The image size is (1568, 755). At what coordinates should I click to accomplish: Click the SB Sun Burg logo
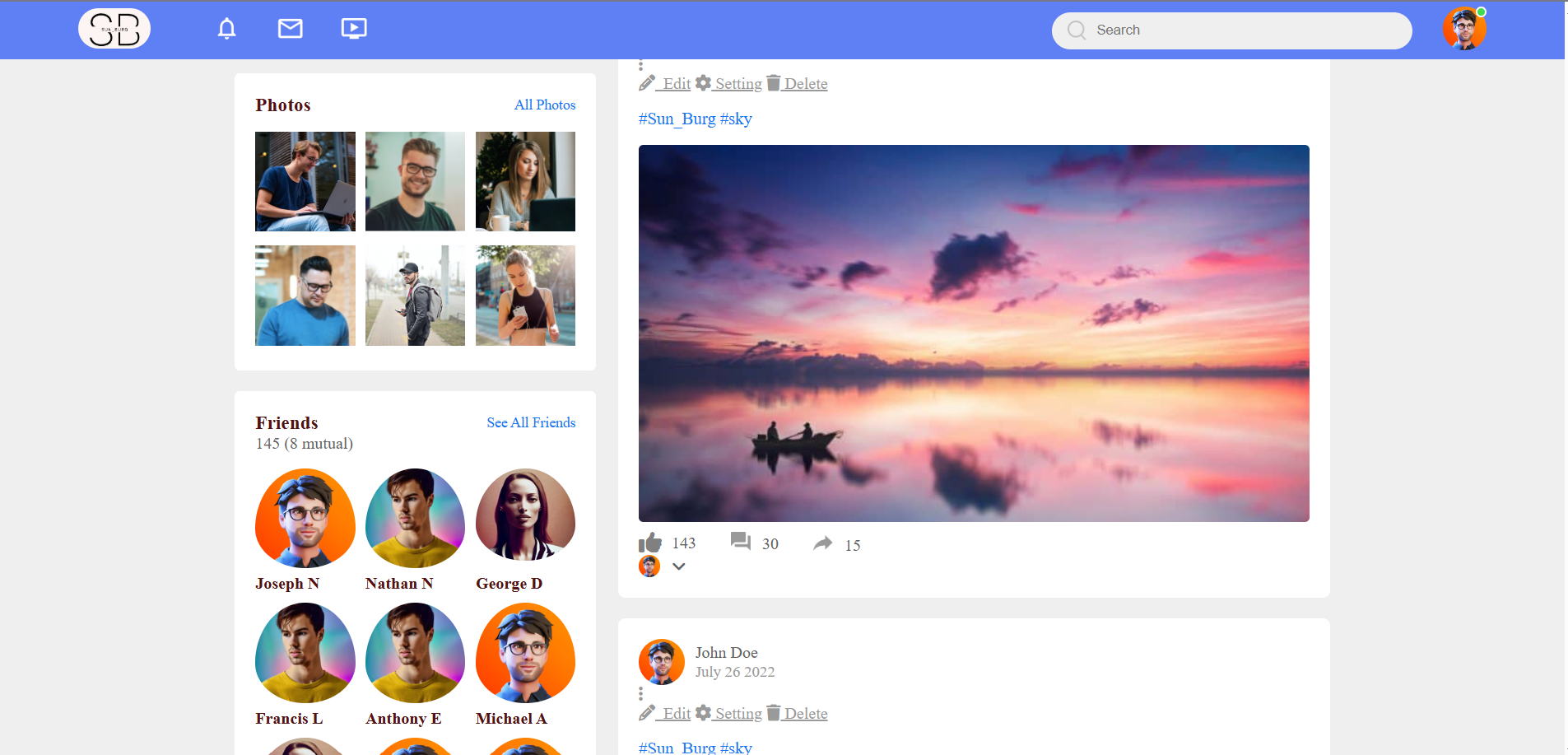click(x=114, y=29)
